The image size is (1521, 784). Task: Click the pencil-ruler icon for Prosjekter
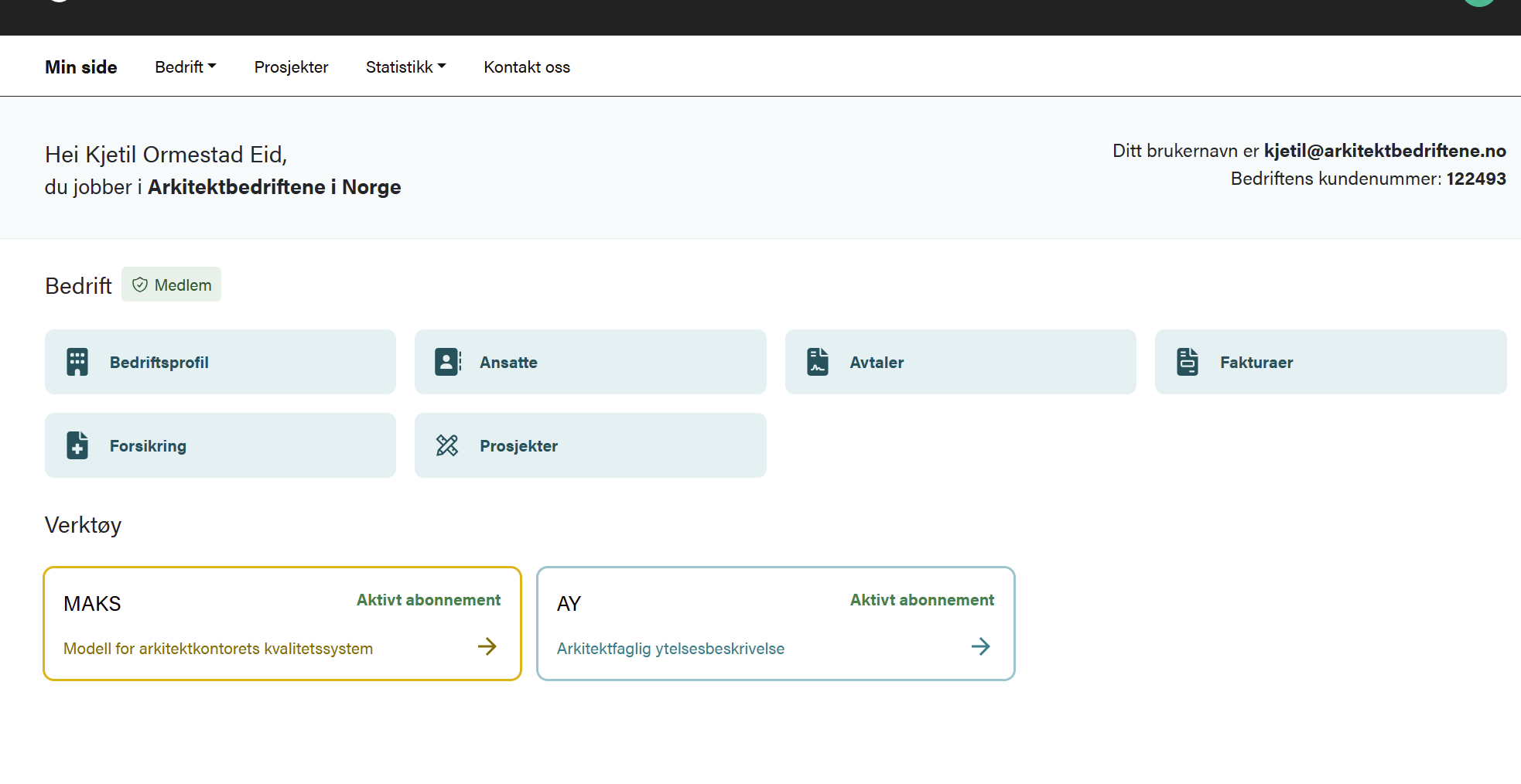tap(447, 445)
